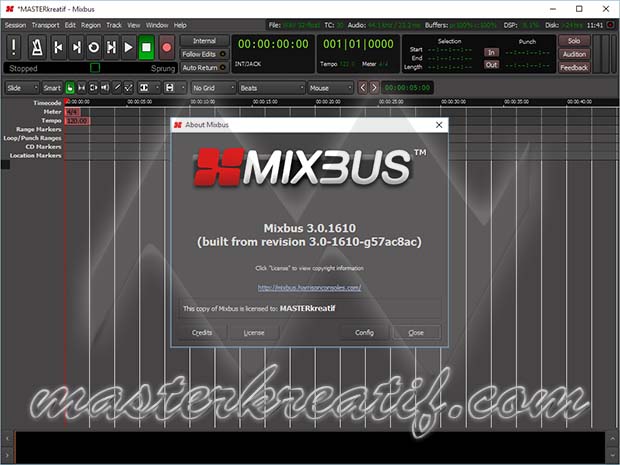
Task: Toggle the metronome click icon
Action: pos(37,47)
